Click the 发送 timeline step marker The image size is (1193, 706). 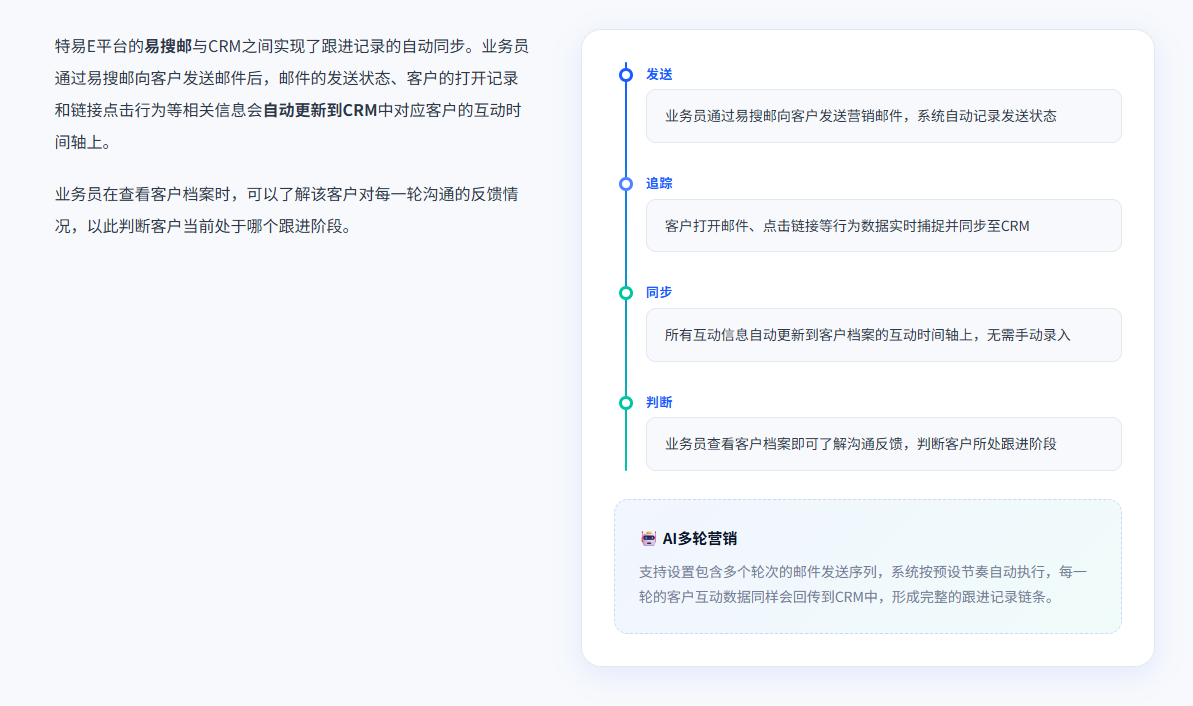click(x=625, y=75)
